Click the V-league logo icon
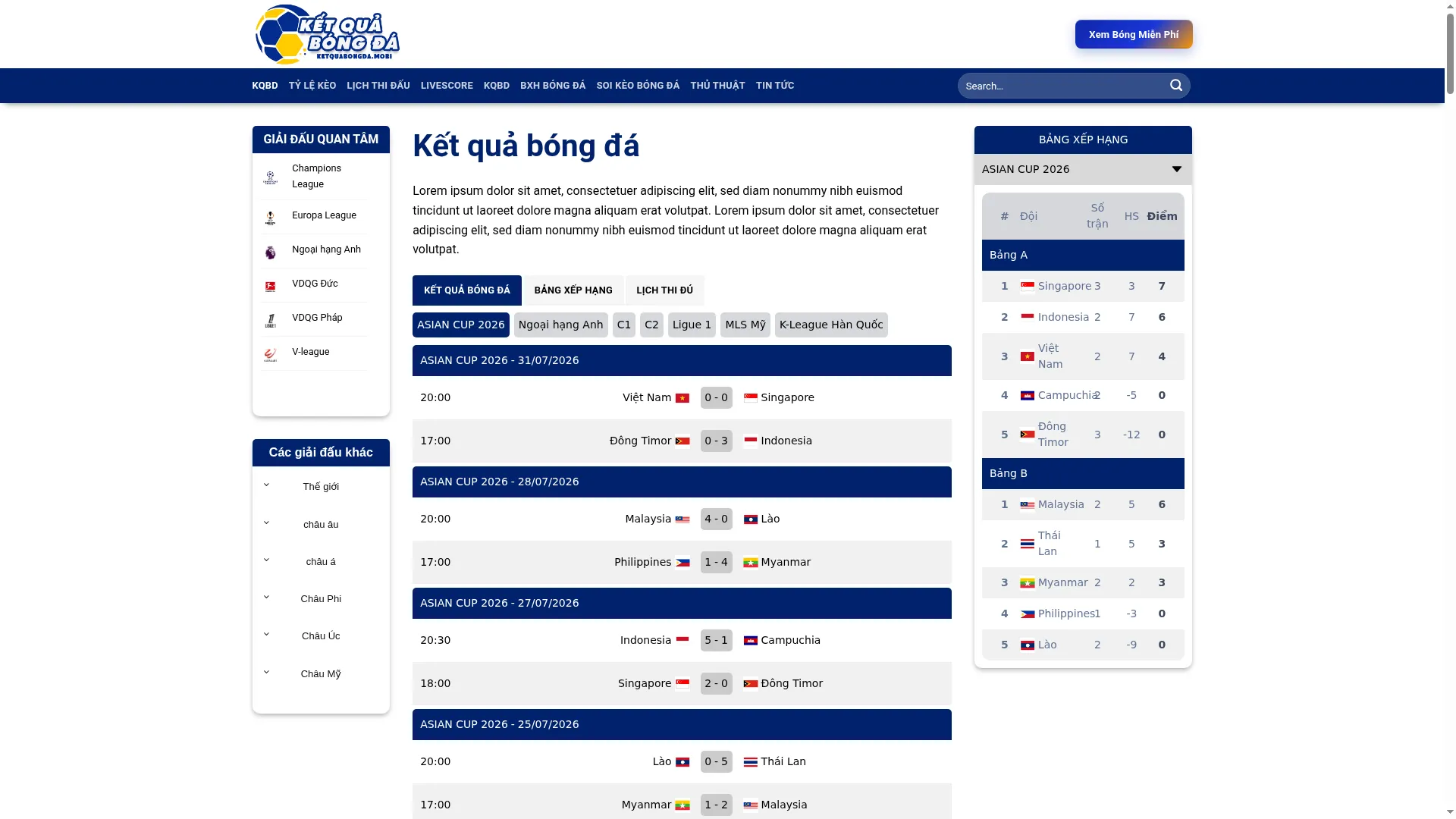The height and width of the screenshot is (819, 1456). [x=270, y=355]
